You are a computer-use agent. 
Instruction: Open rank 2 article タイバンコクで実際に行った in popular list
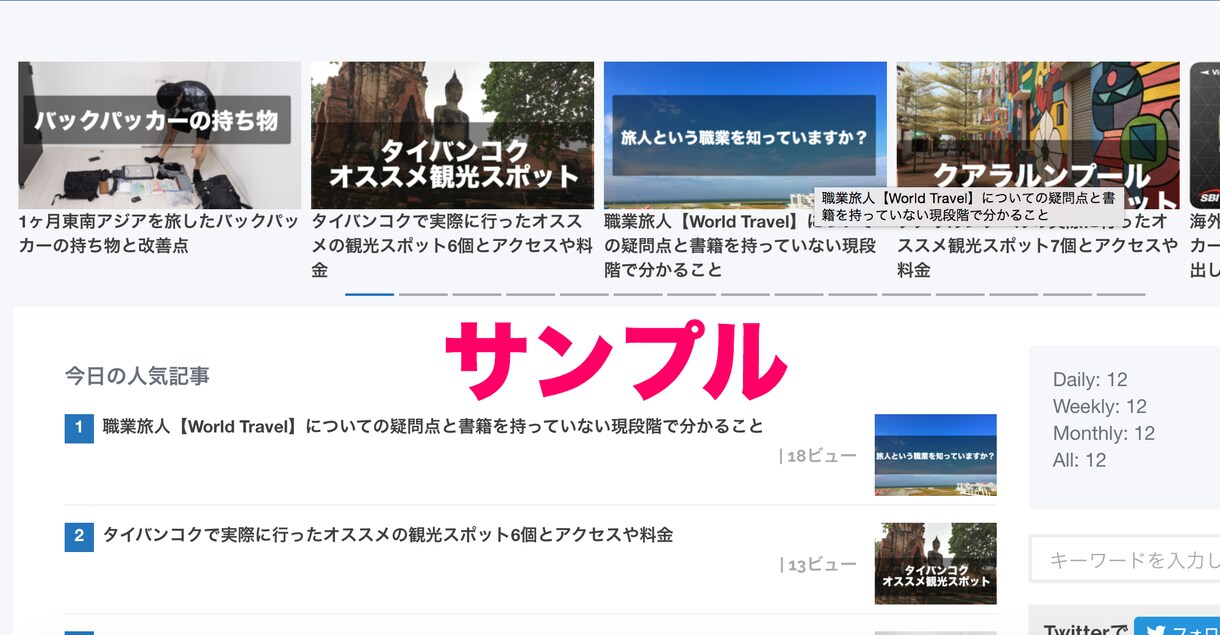coord(388,535)
